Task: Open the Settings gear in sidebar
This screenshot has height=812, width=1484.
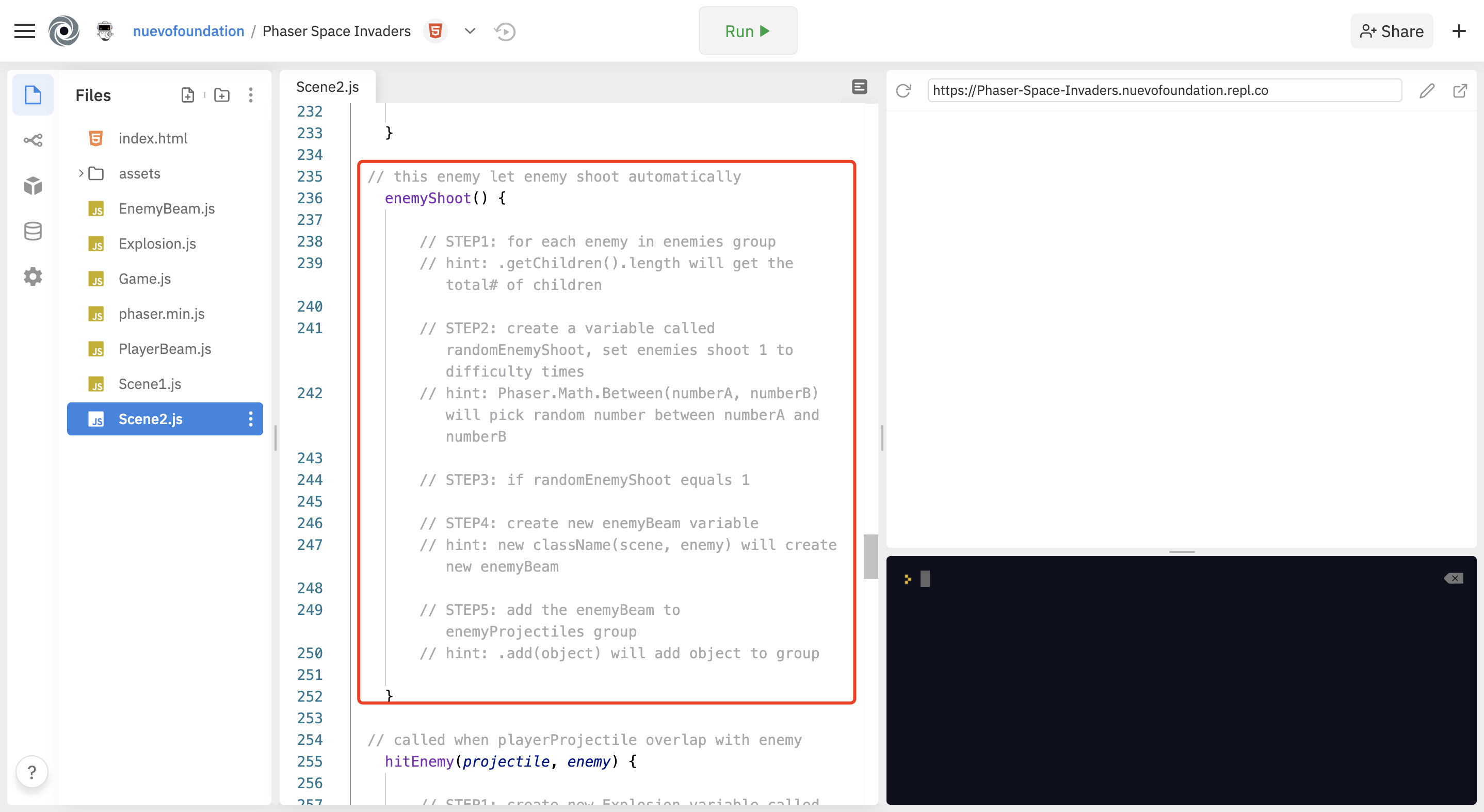Action: pyautogui.click(x=33, y=277)
